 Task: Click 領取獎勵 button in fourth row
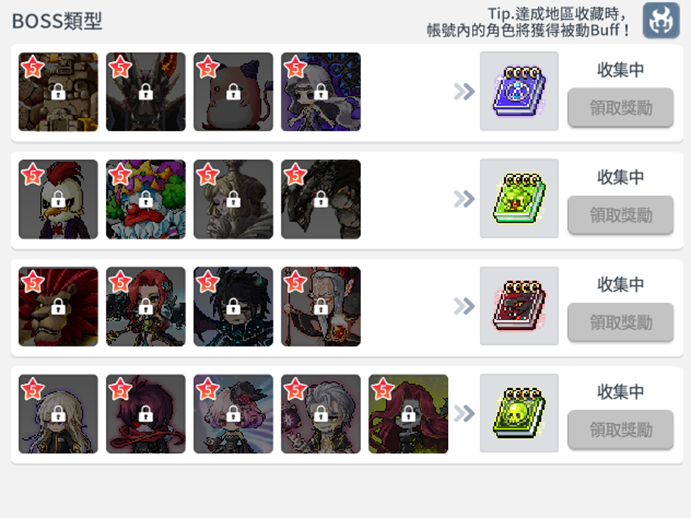point(620,430)
